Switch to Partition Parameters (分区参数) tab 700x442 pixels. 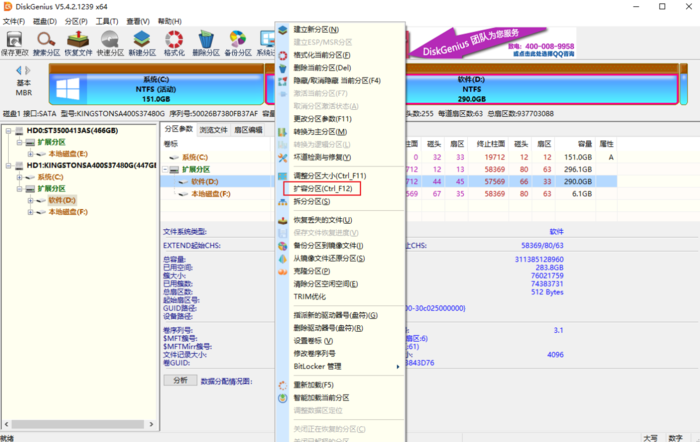[179, 129]
